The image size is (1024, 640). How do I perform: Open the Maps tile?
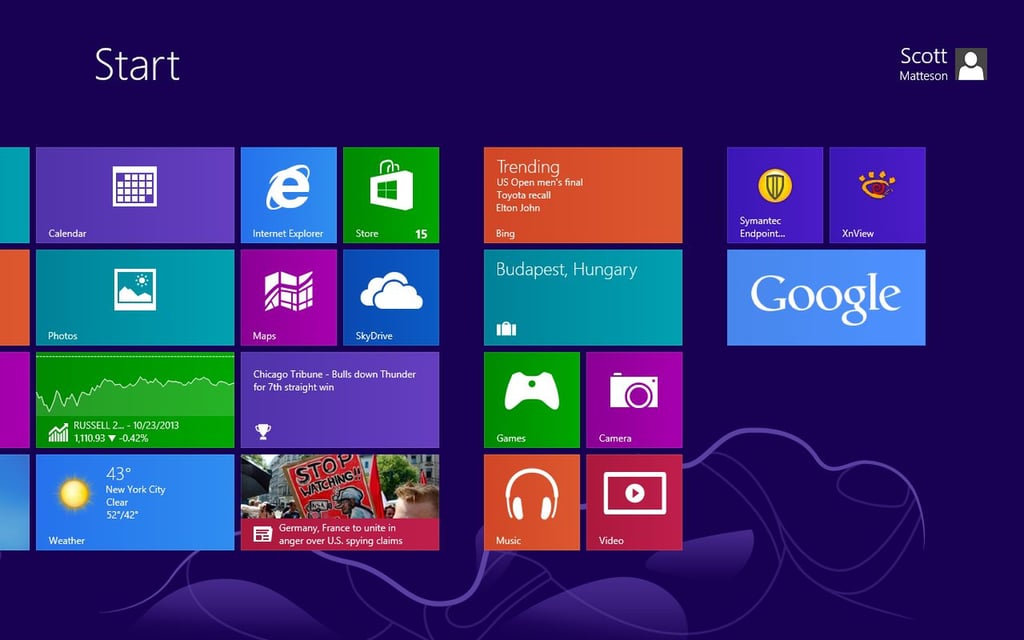click(x=289, y=298)
